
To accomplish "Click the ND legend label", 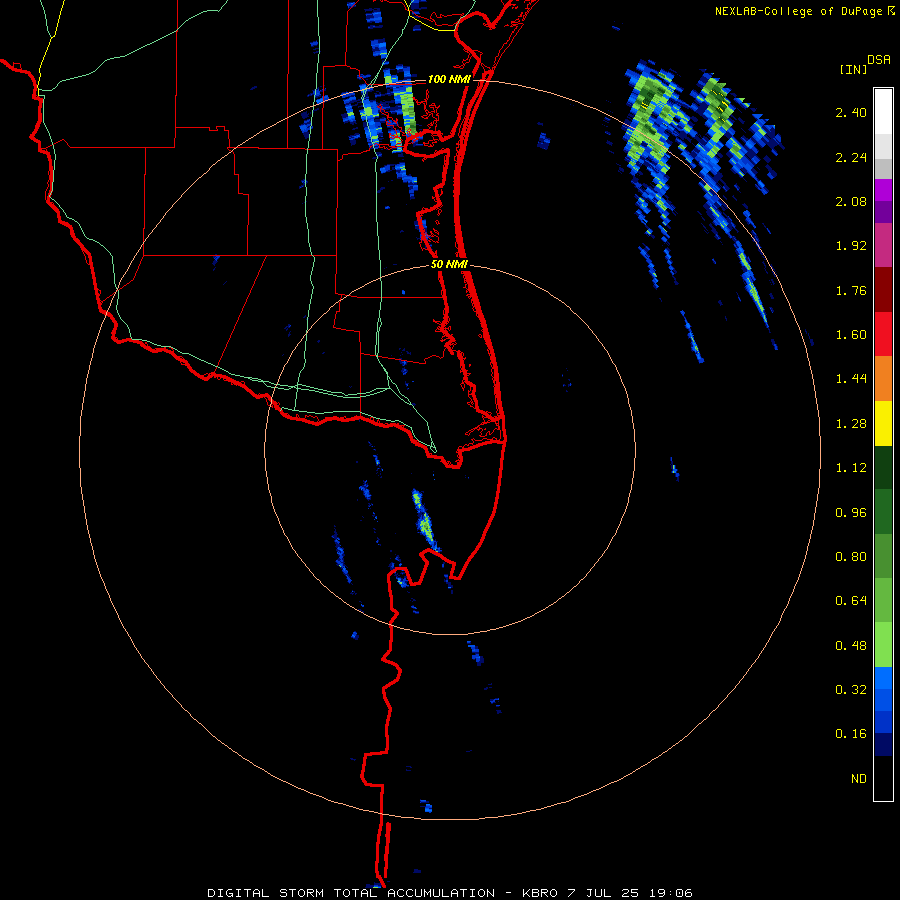I will [x=859, y=779].
